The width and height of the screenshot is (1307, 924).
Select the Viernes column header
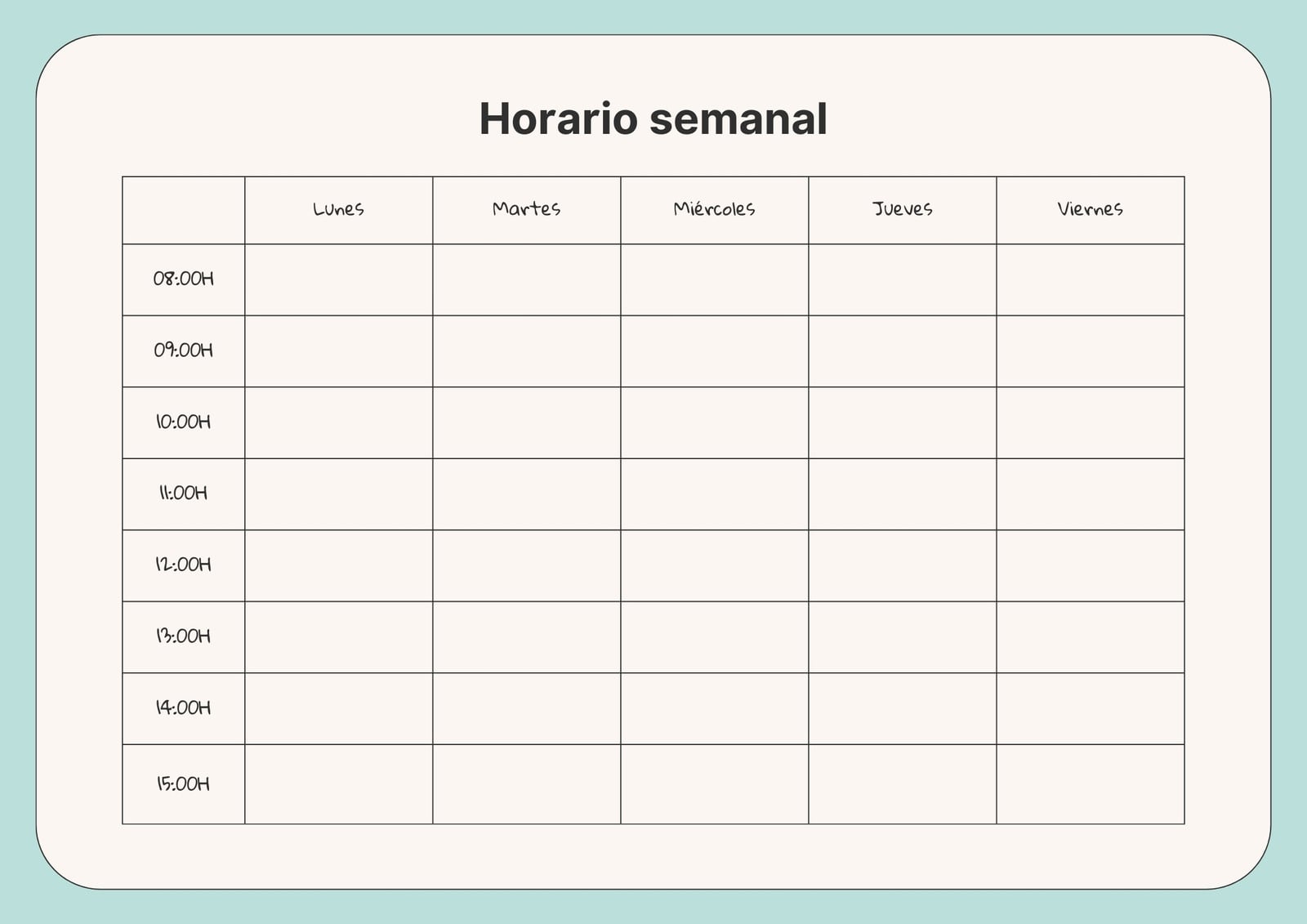[x=1090, y=209]
